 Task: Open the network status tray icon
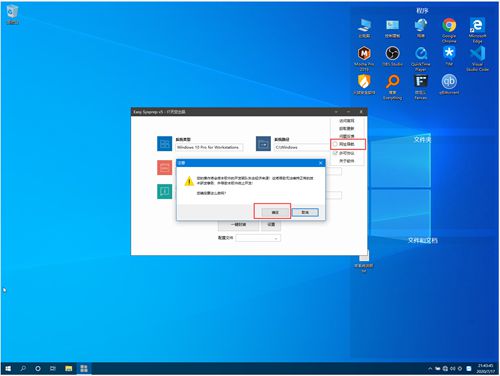click(445, 368)
